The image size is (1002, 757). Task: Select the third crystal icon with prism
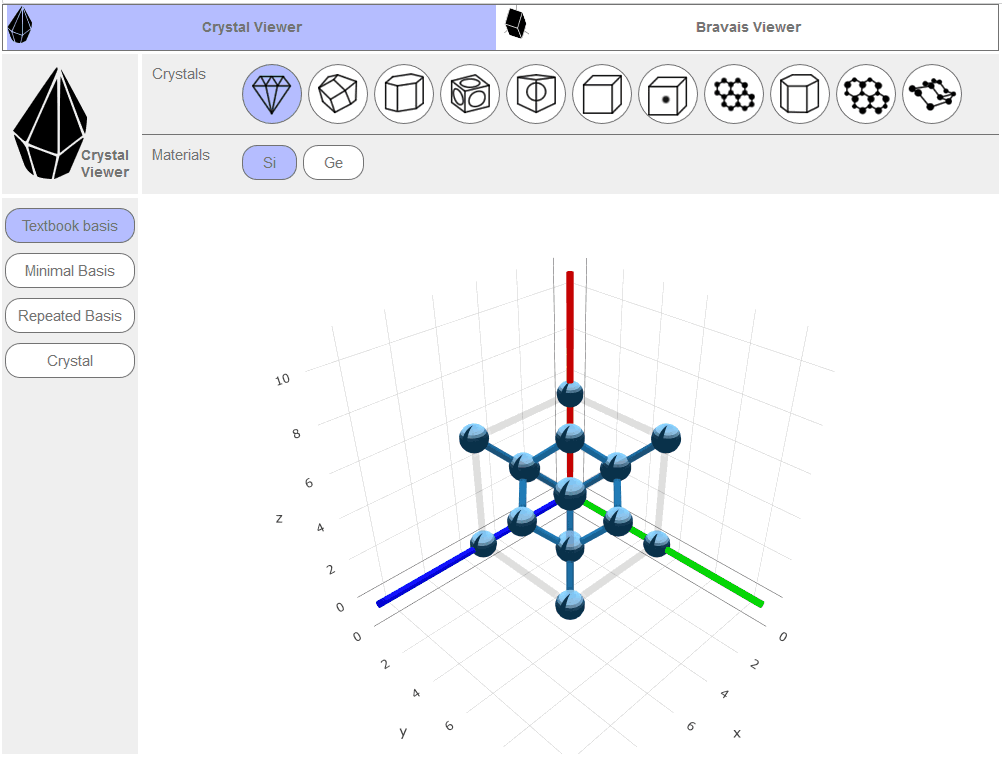tap(404, 95)
